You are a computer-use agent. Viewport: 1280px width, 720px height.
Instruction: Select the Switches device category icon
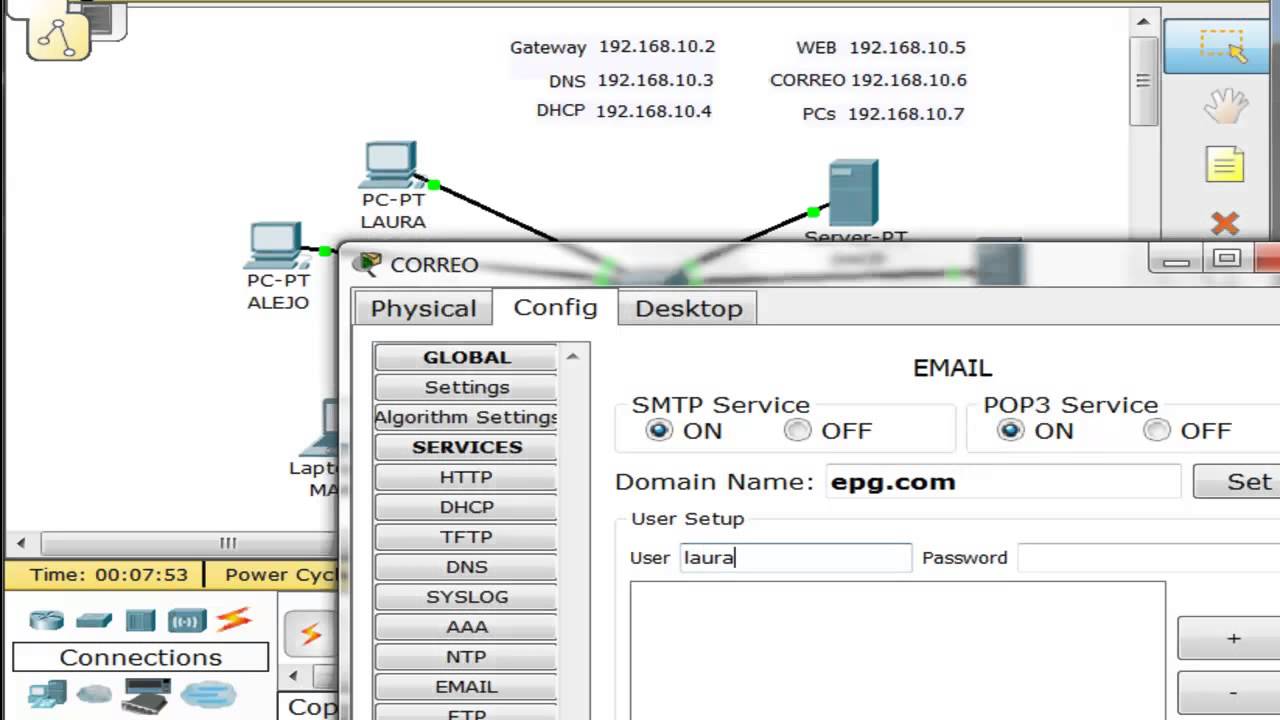(94, 621)
